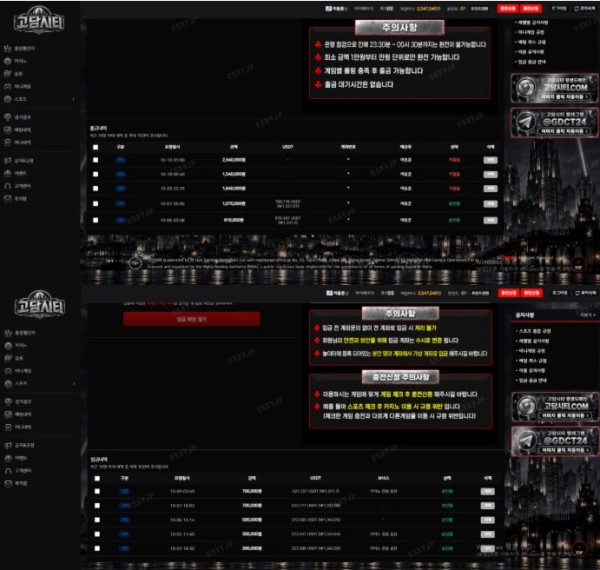
Task: Open 쪽지함 envelope icon in withdrawal page sidebar
Action: [x=8, y=199]
